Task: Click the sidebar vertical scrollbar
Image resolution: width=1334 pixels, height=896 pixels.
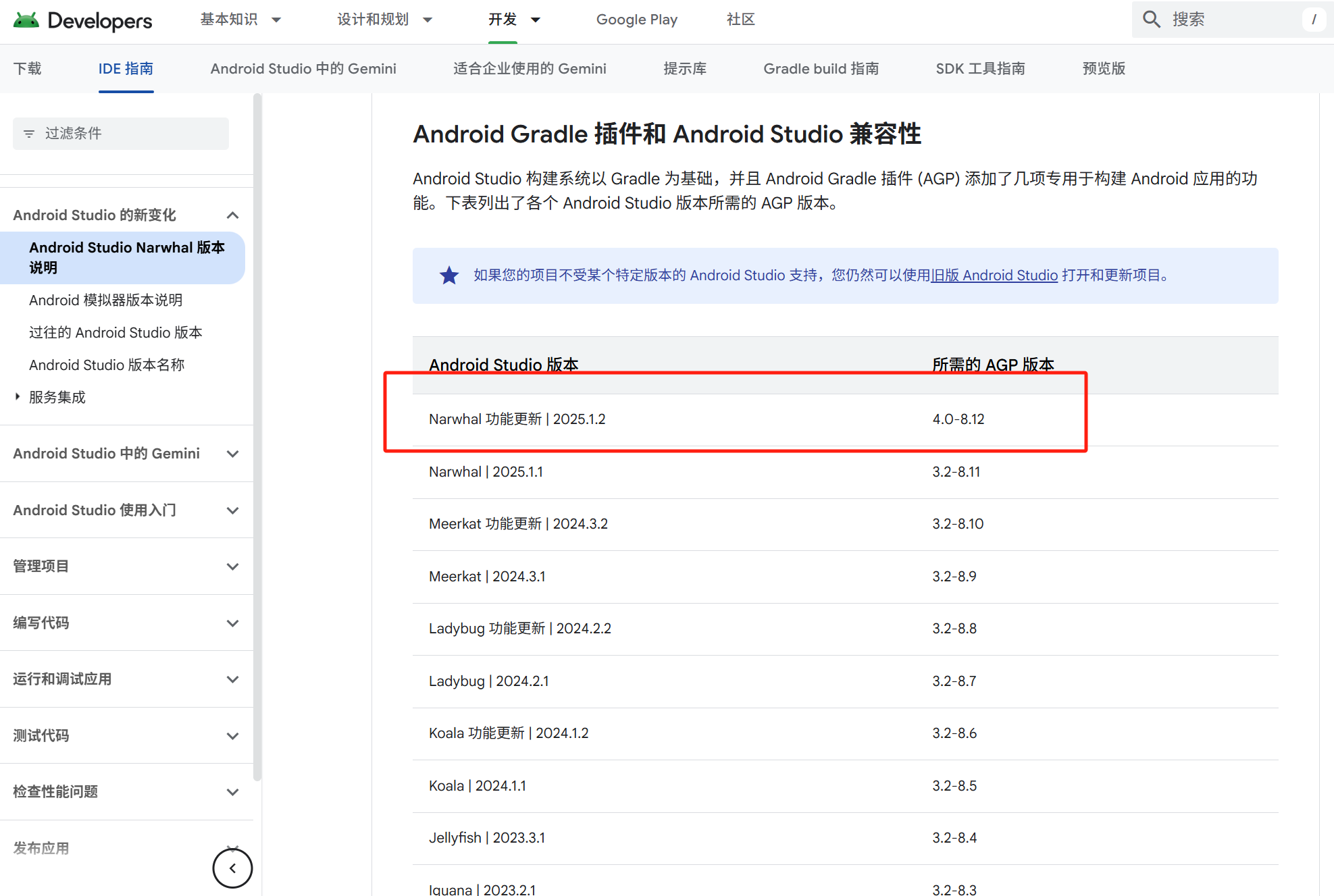Action: coord(257,439)
